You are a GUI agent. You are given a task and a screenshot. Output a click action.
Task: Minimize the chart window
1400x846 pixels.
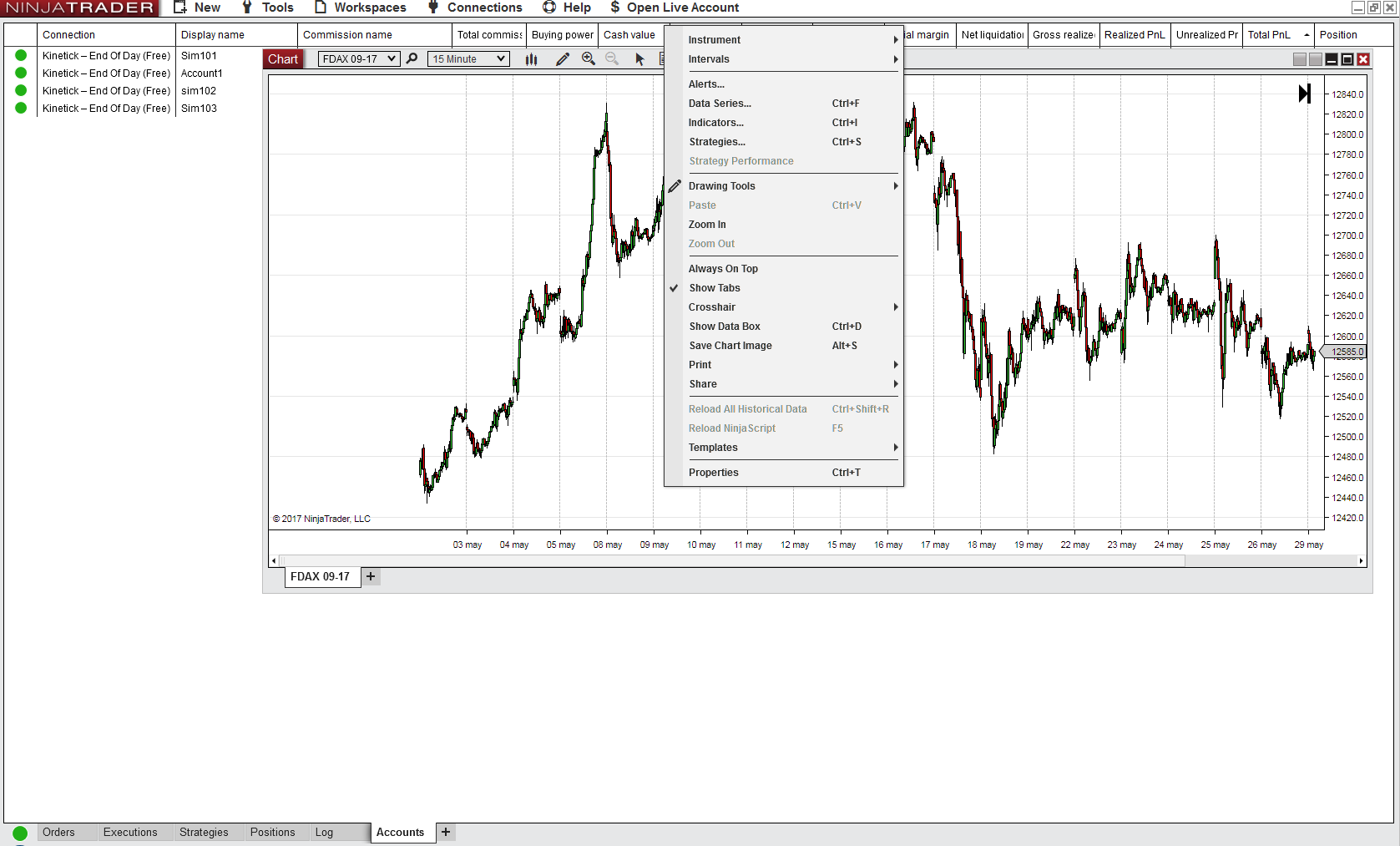(x=1332, y=59)
